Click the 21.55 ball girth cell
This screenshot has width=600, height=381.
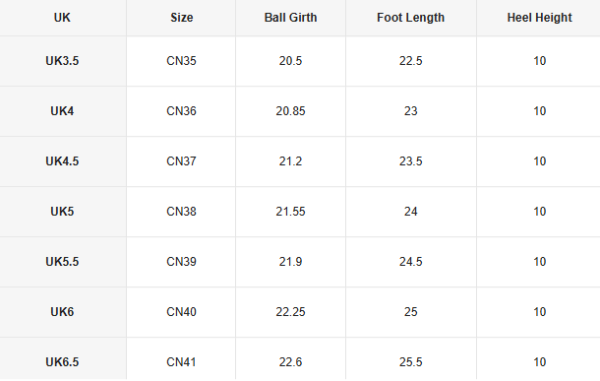tap(290, 212)
